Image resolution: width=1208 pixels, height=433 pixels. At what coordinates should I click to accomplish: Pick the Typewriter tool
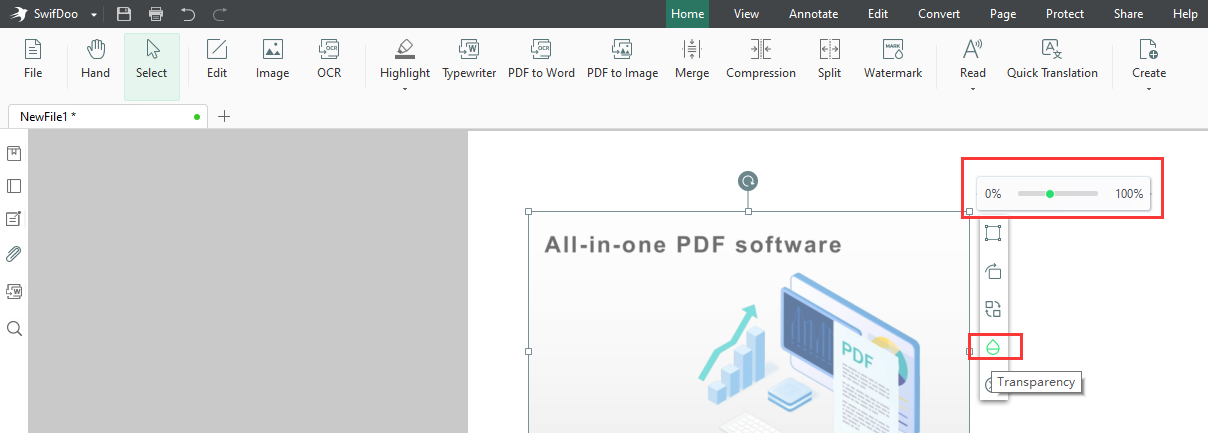(x=469, y=60)
